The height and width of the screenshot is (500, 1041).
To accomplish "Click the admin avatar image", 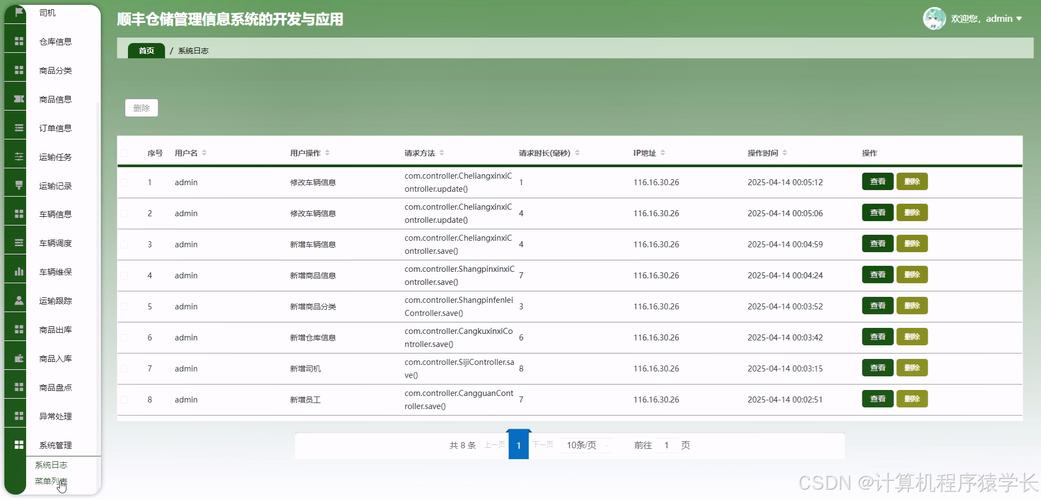I will tap(934, 19).
